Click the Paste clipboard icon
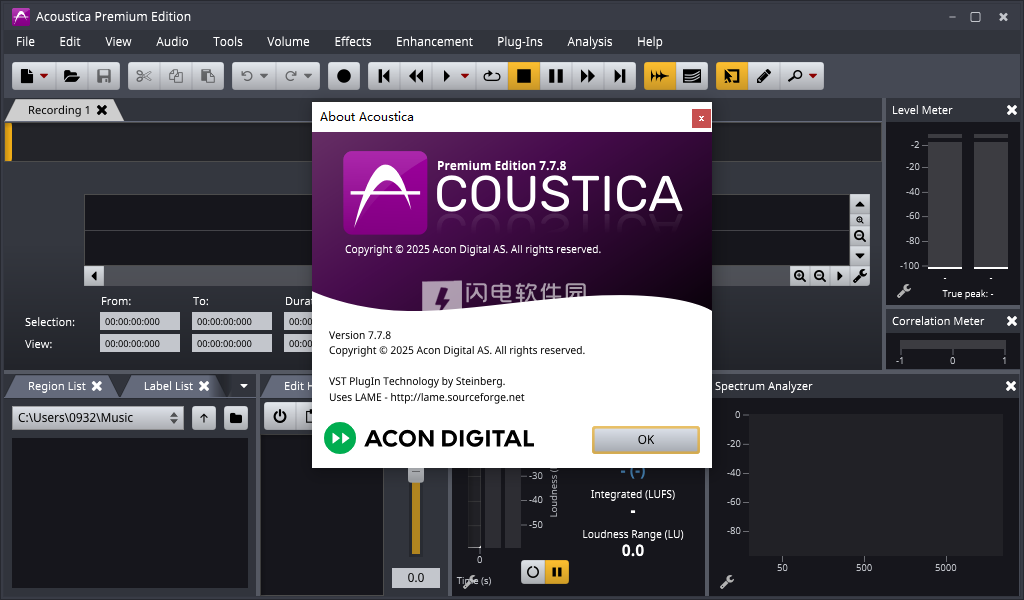 pyautogui.click(x=208, y=76)
